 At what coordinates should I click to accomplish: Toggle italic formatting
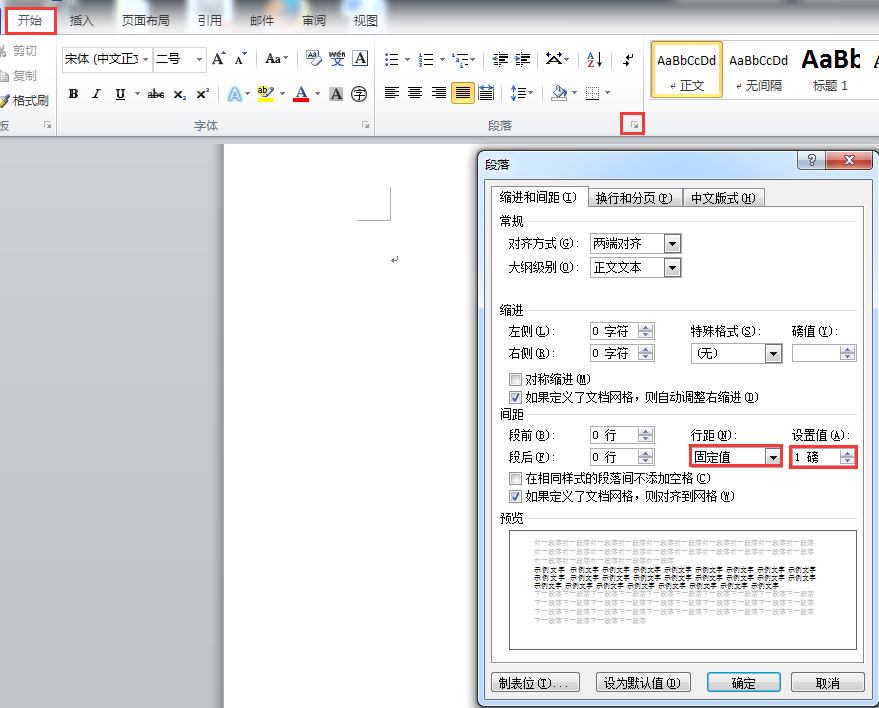96,94
